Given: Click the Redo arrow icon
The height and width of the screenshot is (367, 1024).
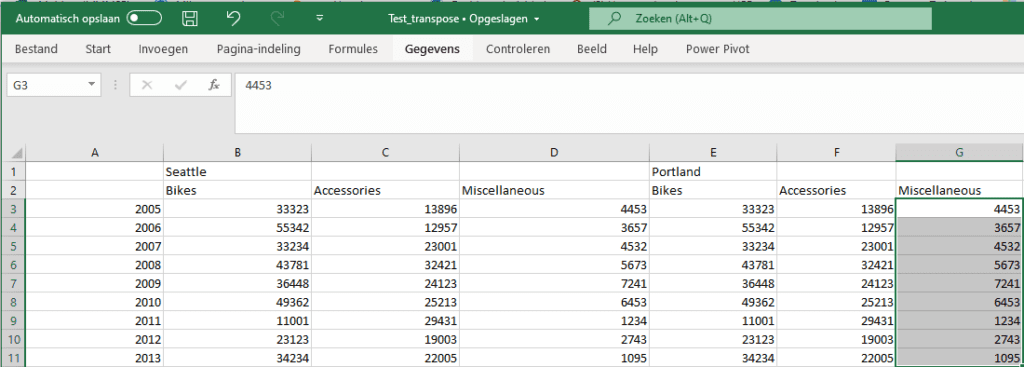Looking at the screenshot, I should [277, 18].
